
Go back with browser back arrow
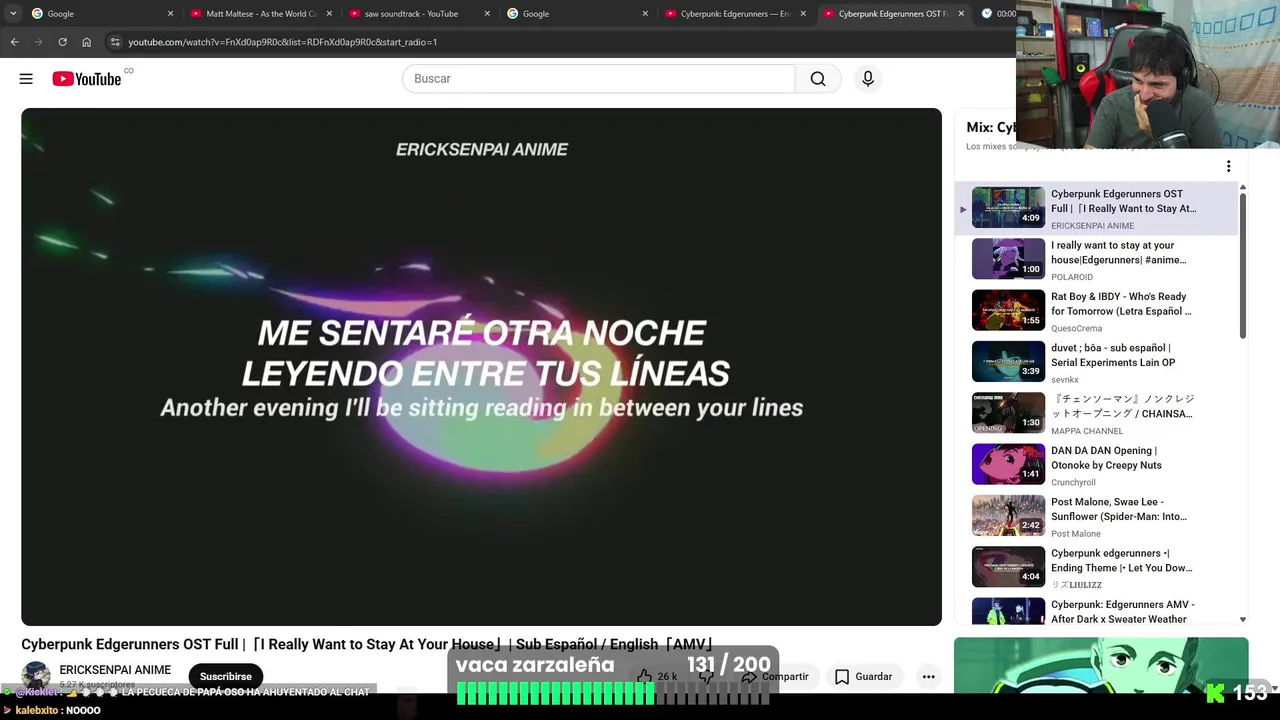[14, 42]
